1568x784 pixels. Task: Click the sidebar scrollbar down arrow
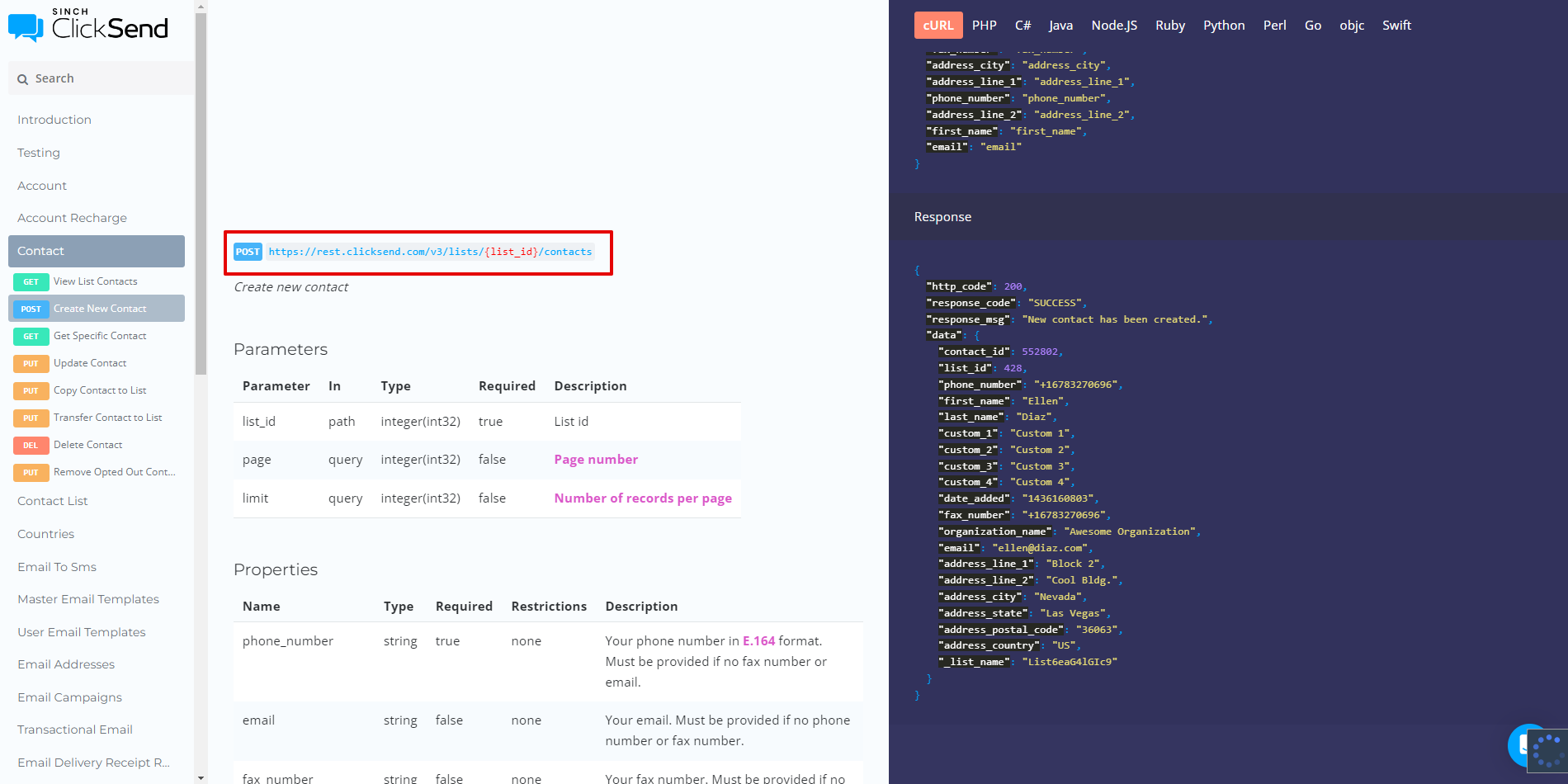point(201,777)
